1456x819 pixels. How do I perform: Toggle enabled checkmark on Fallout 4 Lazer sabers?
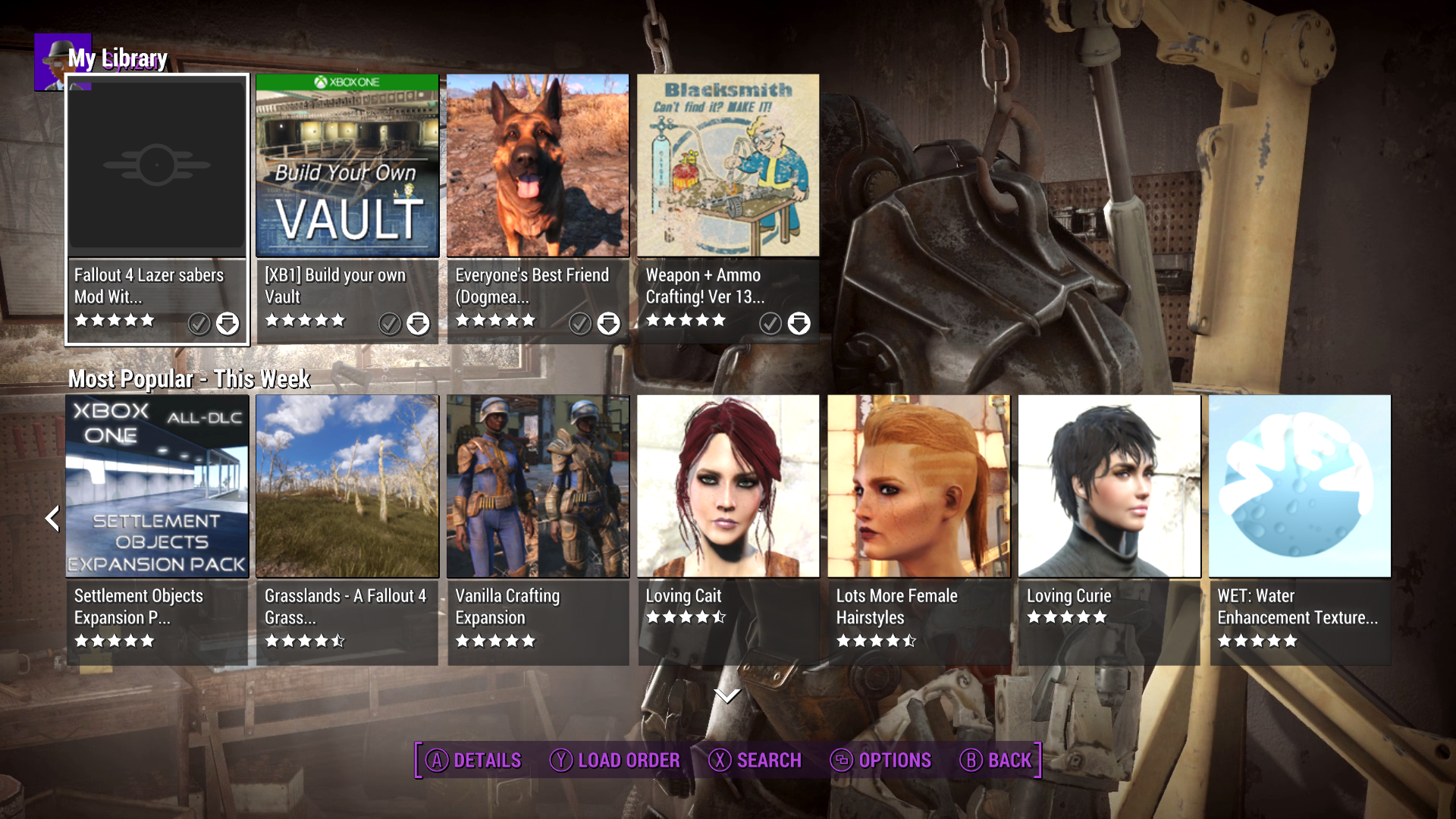pos(199,324)
